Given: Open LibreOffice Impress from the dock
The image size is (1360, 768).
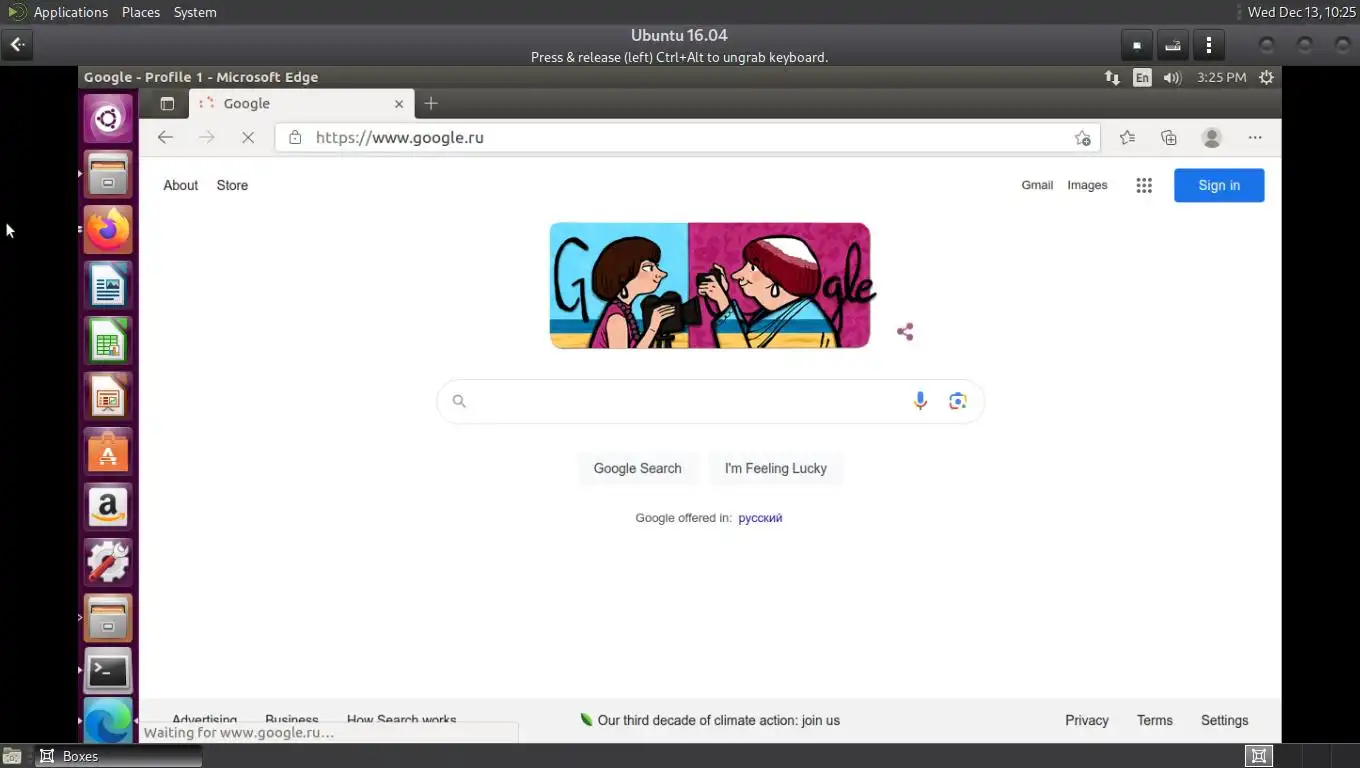Looking at the screenshot, I should point(108,398).
